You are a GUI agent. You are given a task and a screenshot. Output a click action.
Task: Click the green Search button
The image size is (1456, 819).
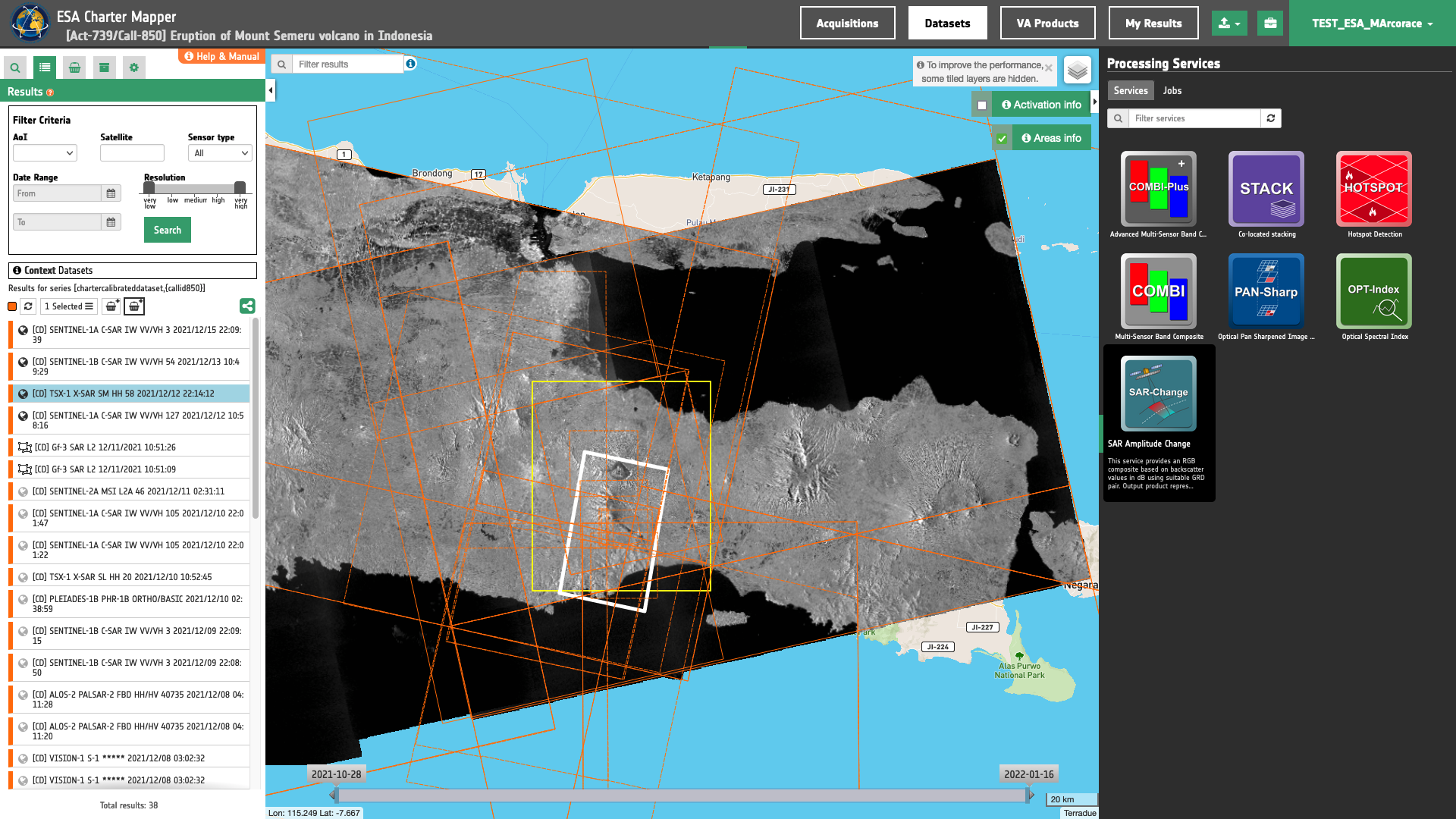(x=168, y=230)
